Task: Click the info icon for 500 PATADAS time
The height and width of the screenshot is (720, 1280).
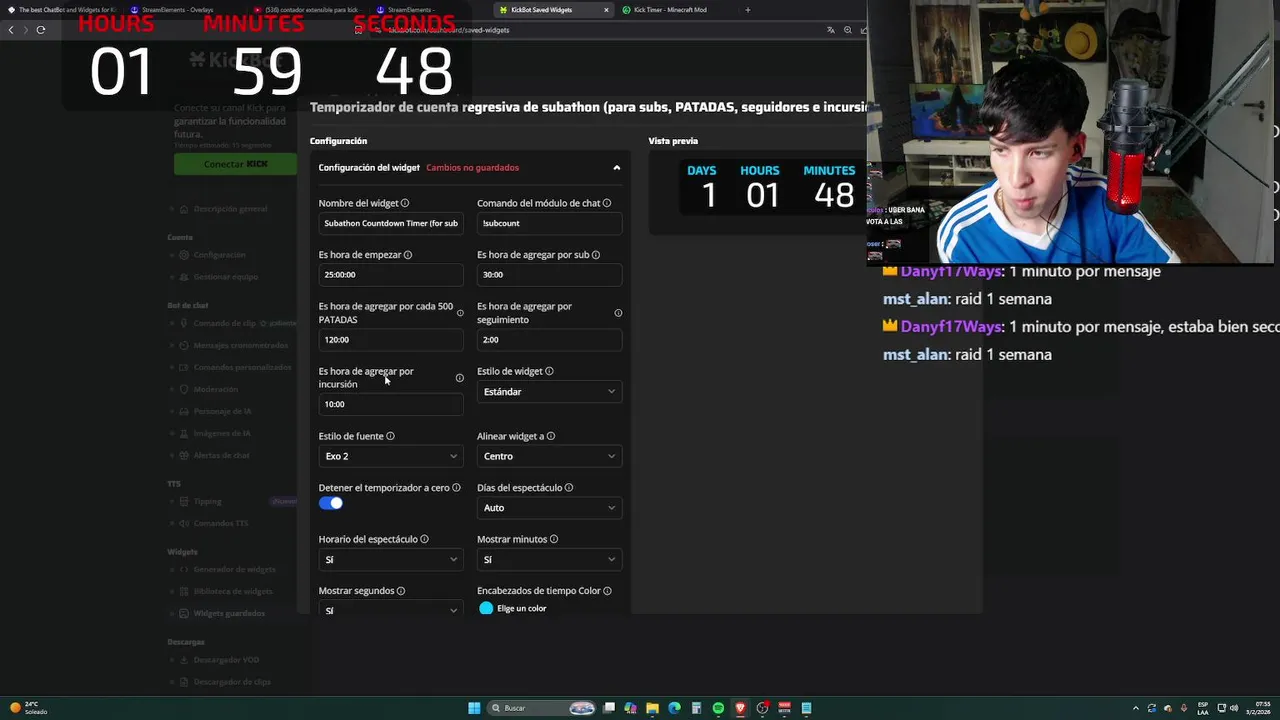Action: (x=460, y=313)
